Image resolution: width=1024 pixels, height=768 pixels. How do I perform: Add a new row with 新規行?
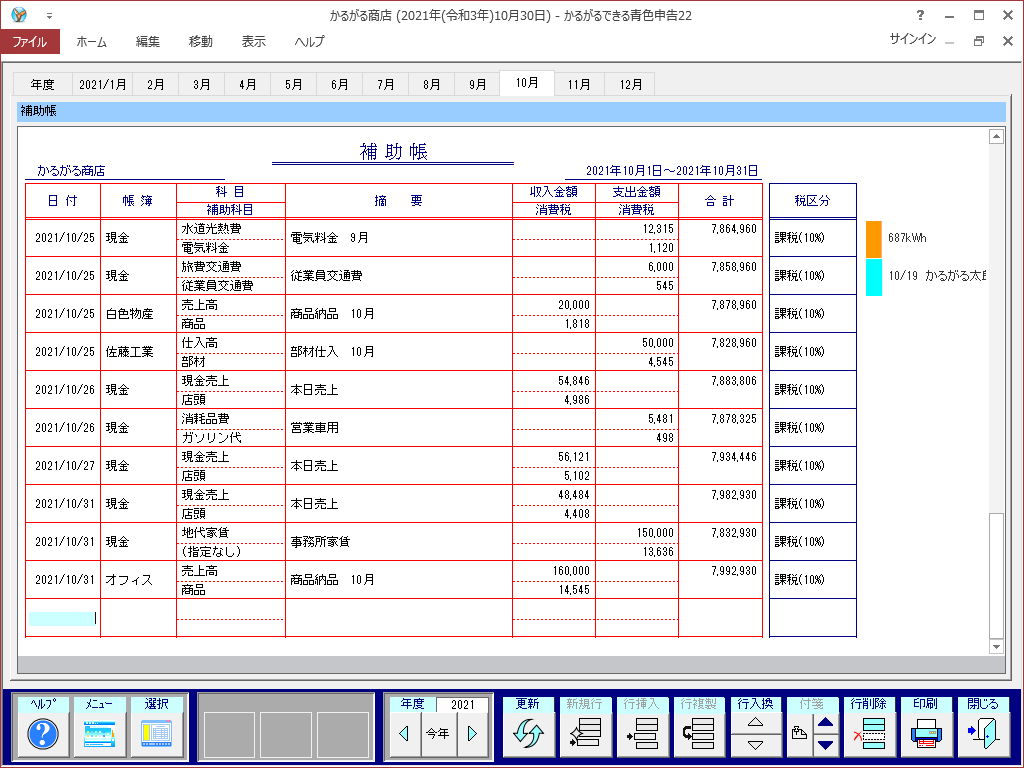(584, 733)
